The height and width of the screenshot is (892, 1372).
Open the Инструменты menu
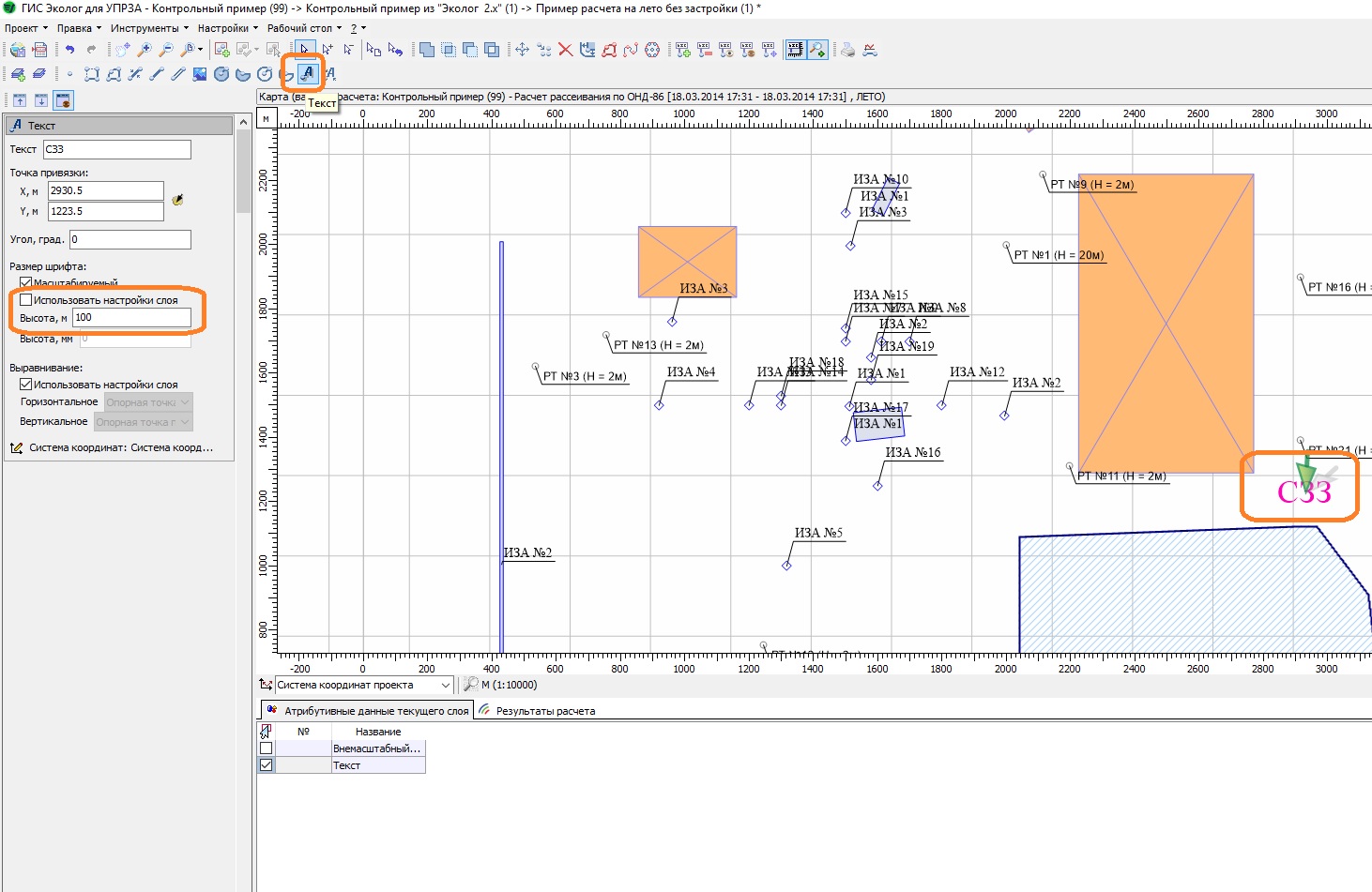point(145,28)
